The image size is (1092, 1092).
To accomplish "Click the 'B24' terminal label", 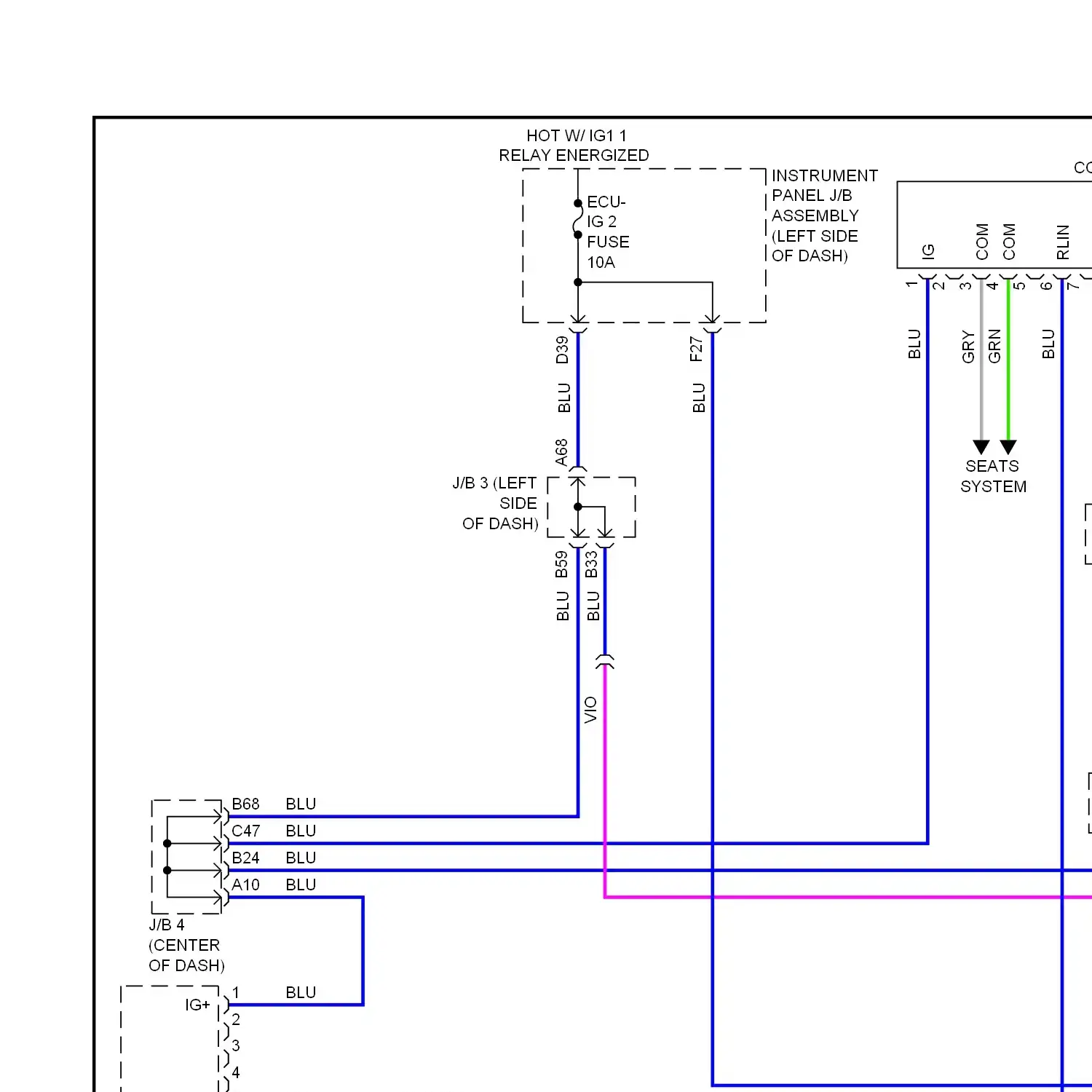I will click(245, 858).
